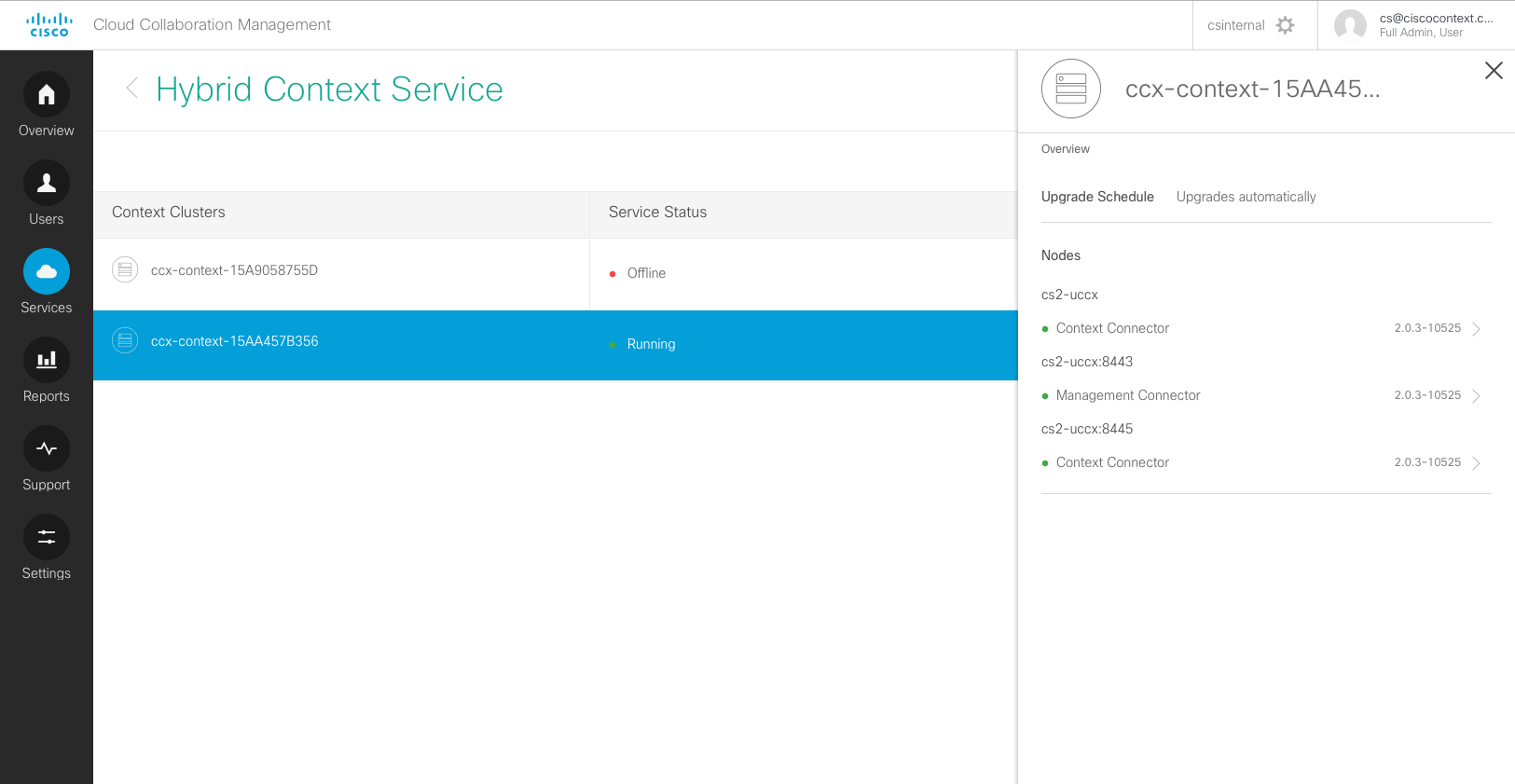The image size is (1515, 784).
Task: Click the Offline status text
Action: pos(646,273)
